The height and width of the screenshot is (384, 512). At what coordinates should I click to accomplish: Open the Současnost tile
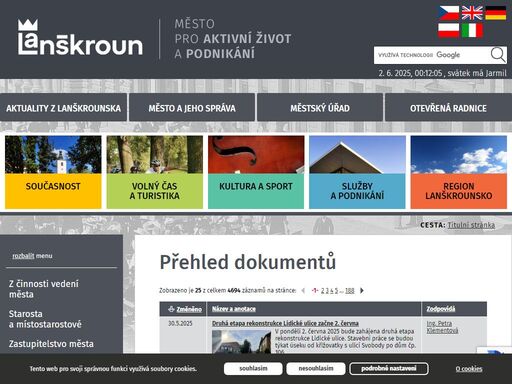click(x=53, y=172)
